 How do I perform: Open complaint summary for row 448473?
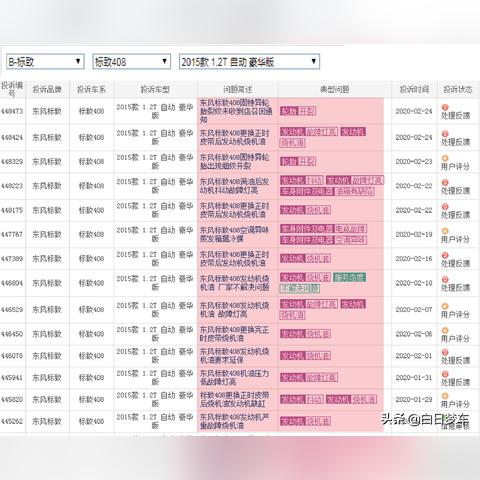[236, 111]
